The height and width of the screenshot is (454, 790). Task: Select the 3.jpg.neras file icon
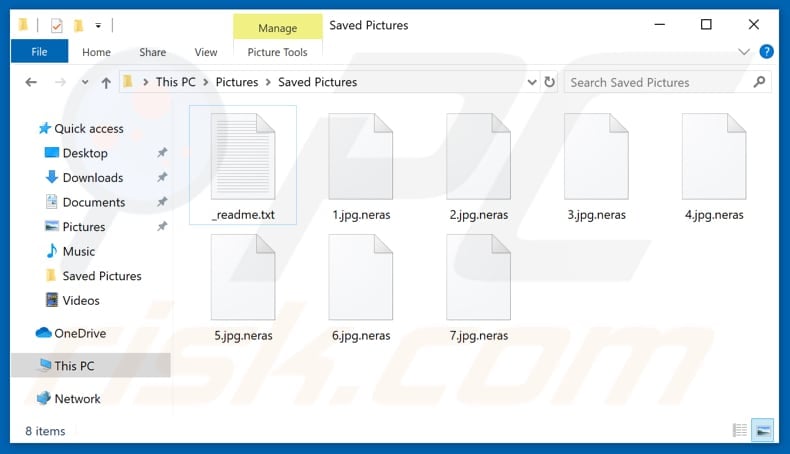pyautogui.click(x=597, y=156)
